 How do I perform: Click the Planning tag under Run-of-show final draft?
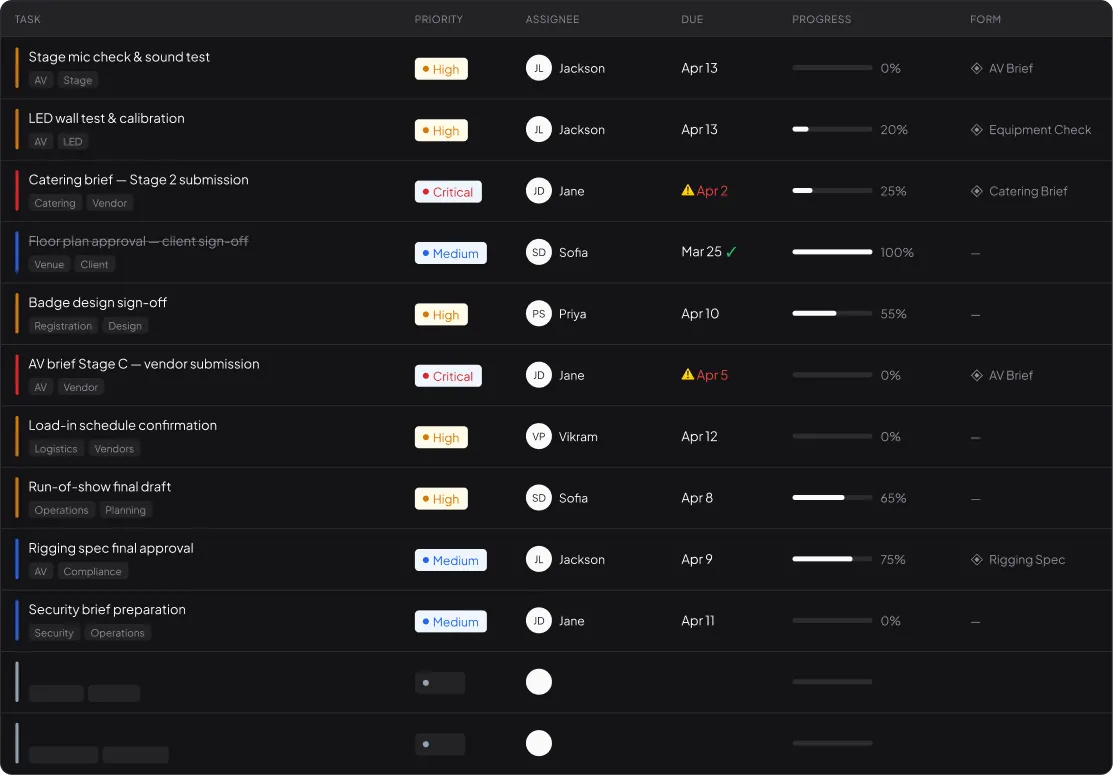pyautogui.click(x=126, y=510)
